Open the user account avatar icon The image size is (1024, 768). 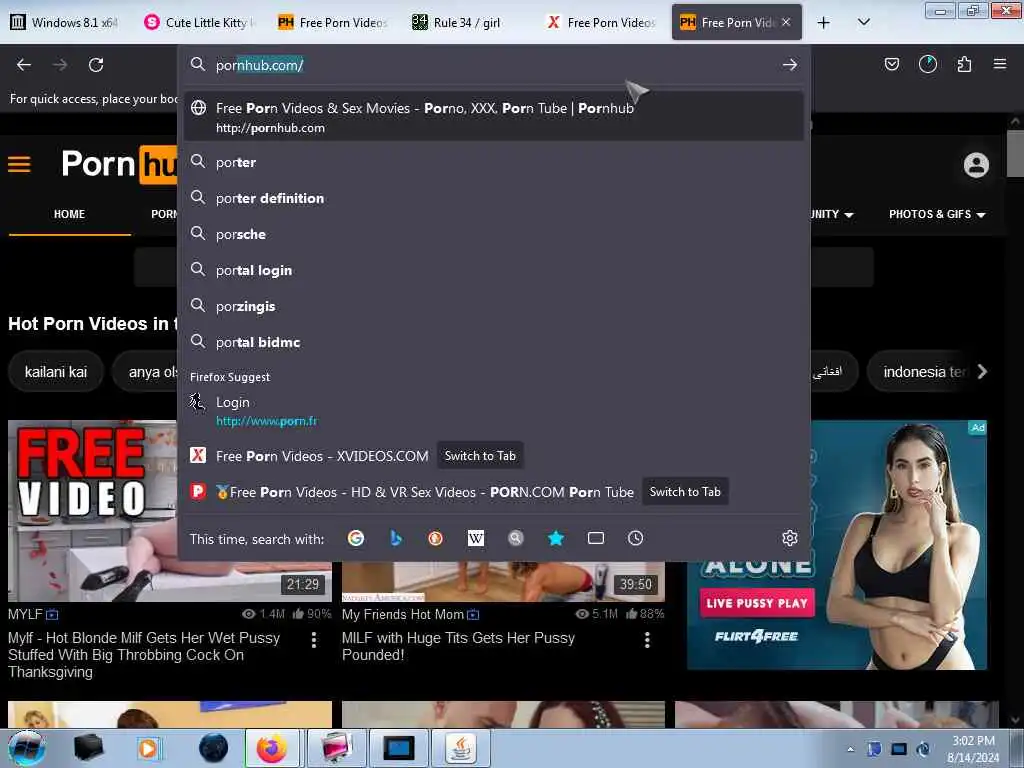click(976, 165)
